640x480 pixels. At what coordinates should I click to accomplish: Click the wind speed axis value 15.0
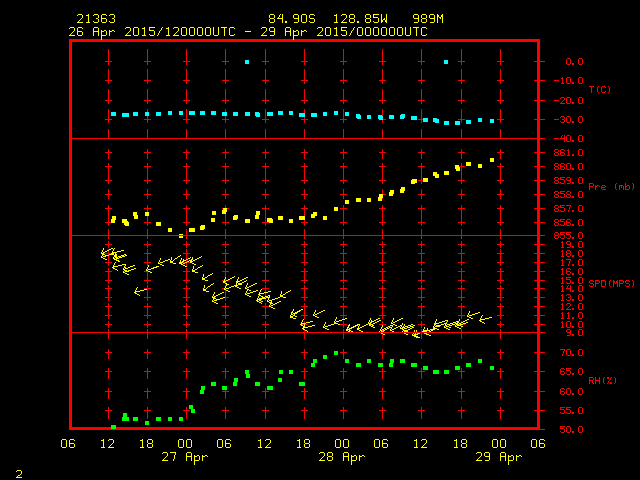click(571, 280)
